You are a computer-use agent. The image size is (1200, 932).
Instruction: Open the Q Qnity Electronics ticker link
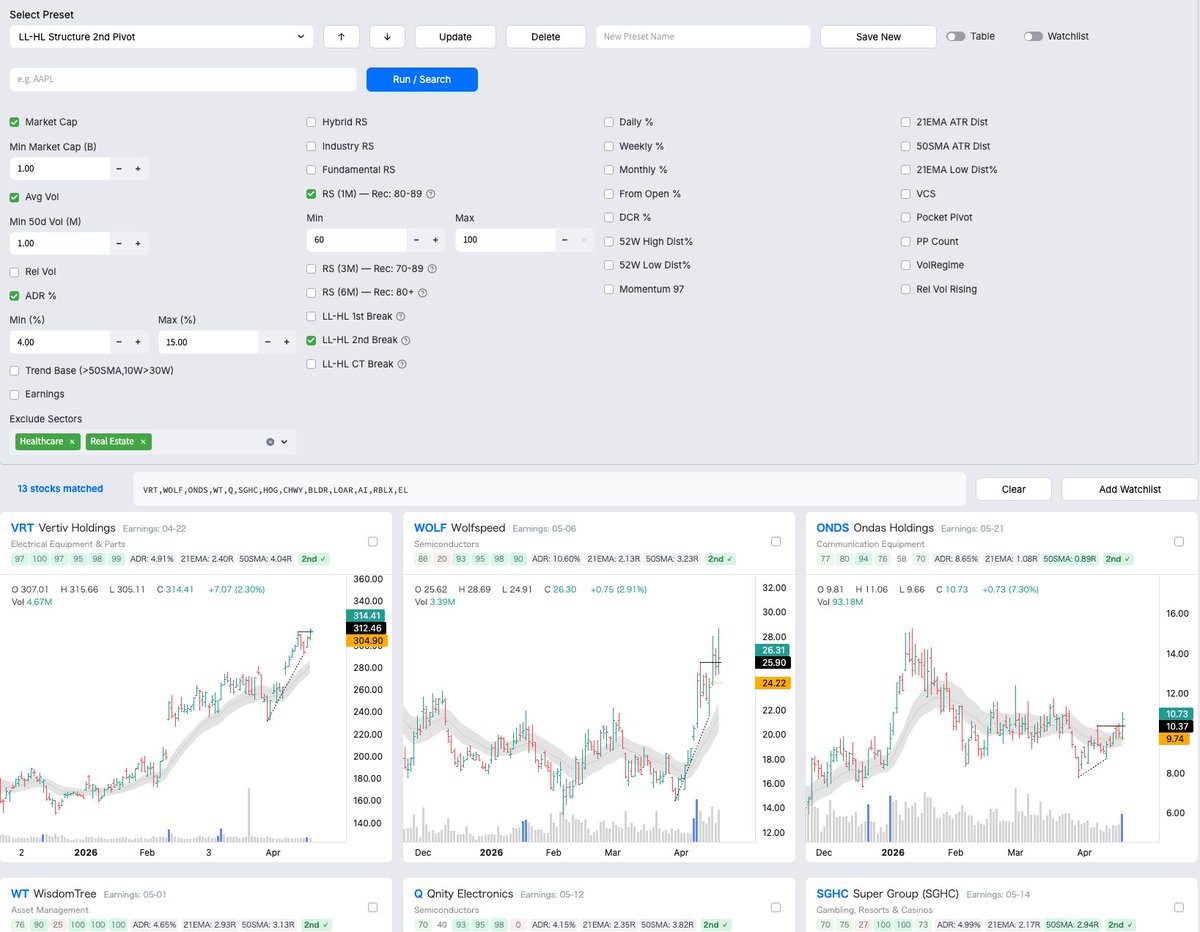click(x=418, y=893)
